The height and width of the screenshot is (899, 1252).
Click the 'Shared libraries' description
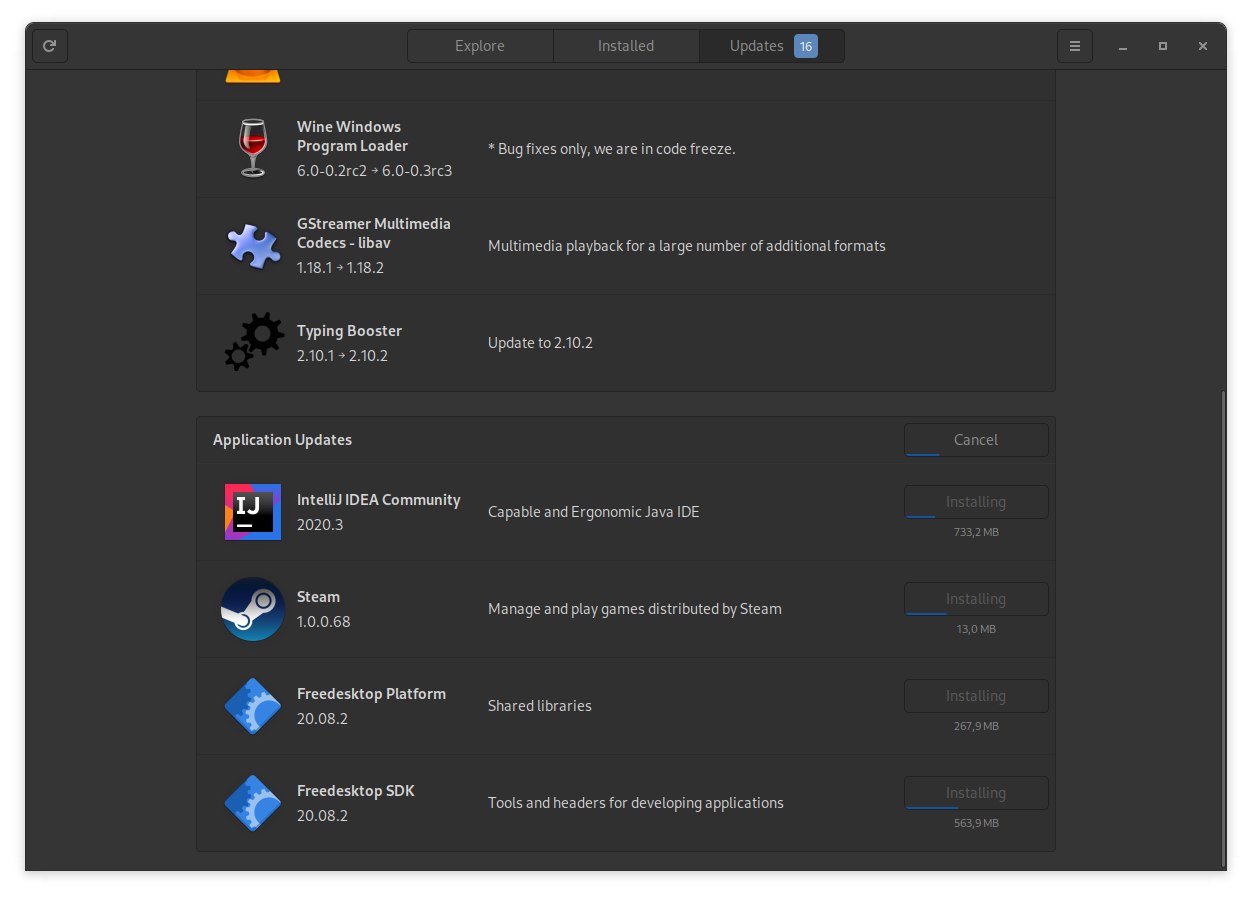540,706
